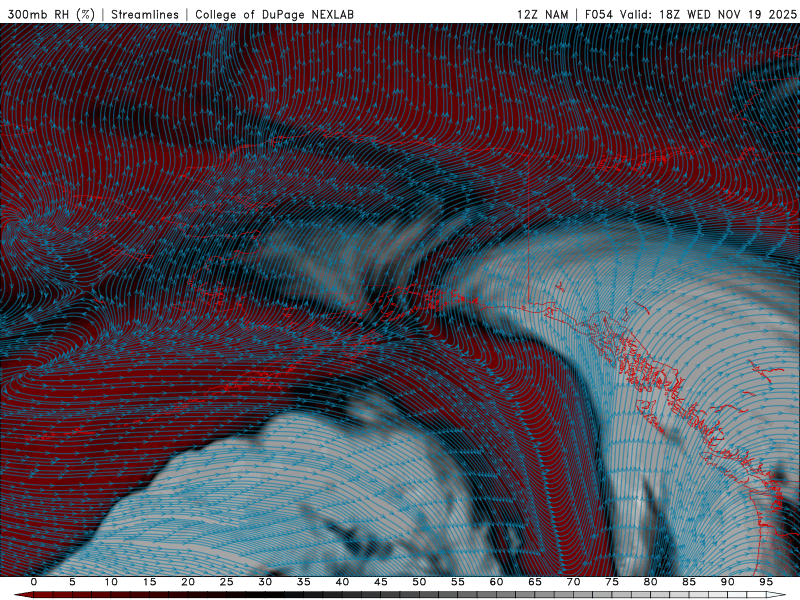Image resolution: width=800 pixels, height=600 pixels.
Task: Click the '40' color bar label
Action: (342, 582)
